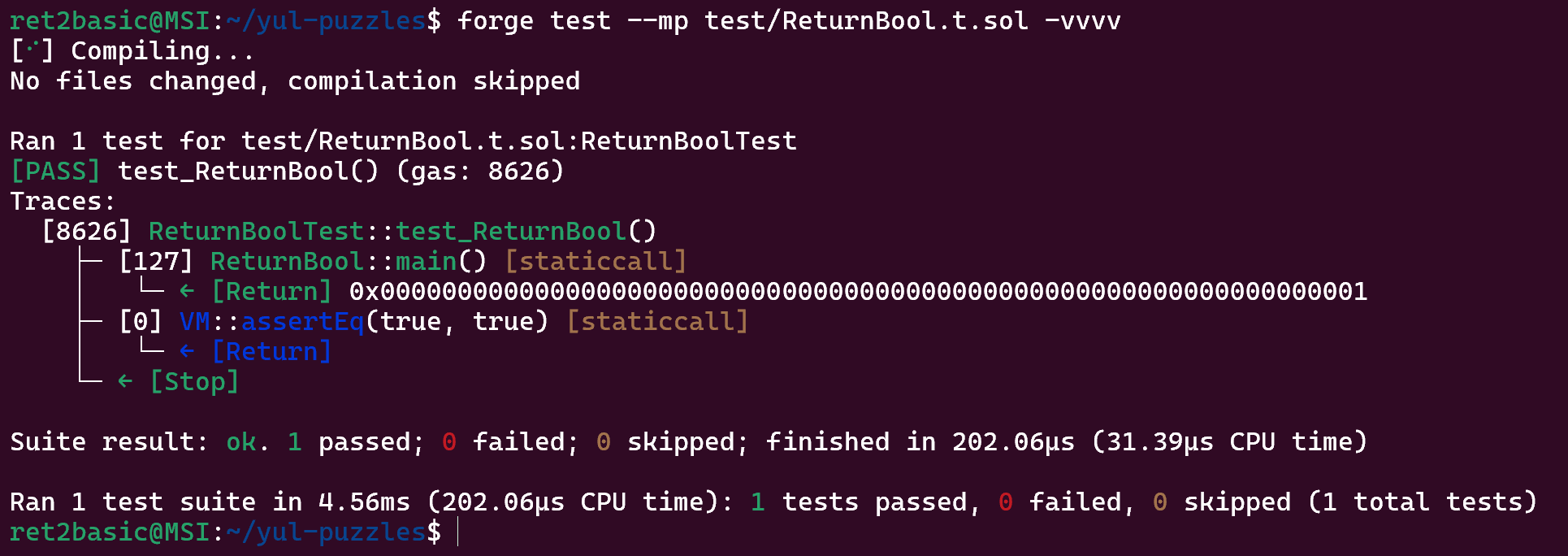
Task: Click the blue left arrow before [Return]
Action: (x=187, y=351)
